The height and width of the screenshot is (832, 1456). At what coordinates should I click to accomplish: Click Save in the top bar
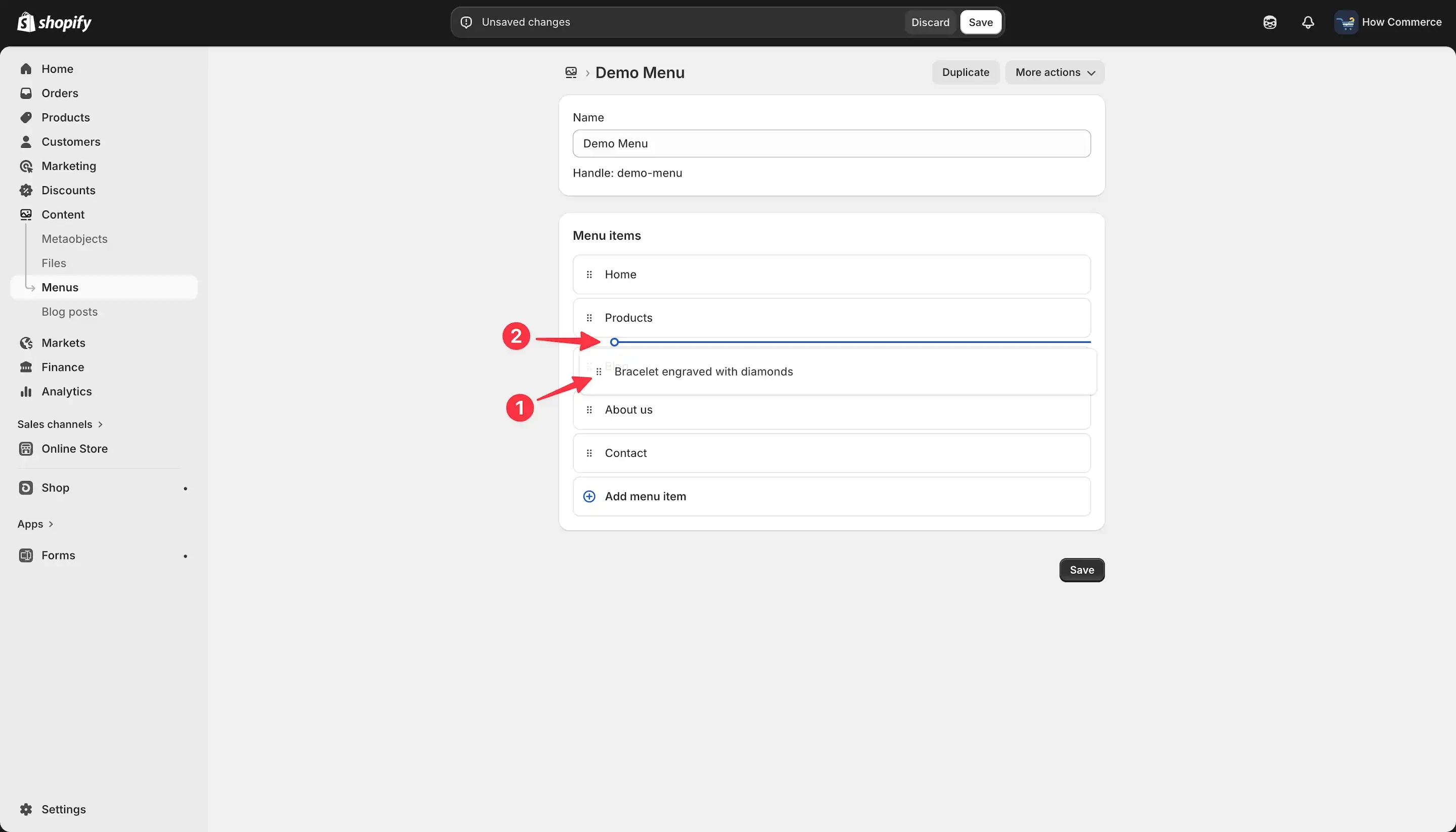click(x=981, y=22)
